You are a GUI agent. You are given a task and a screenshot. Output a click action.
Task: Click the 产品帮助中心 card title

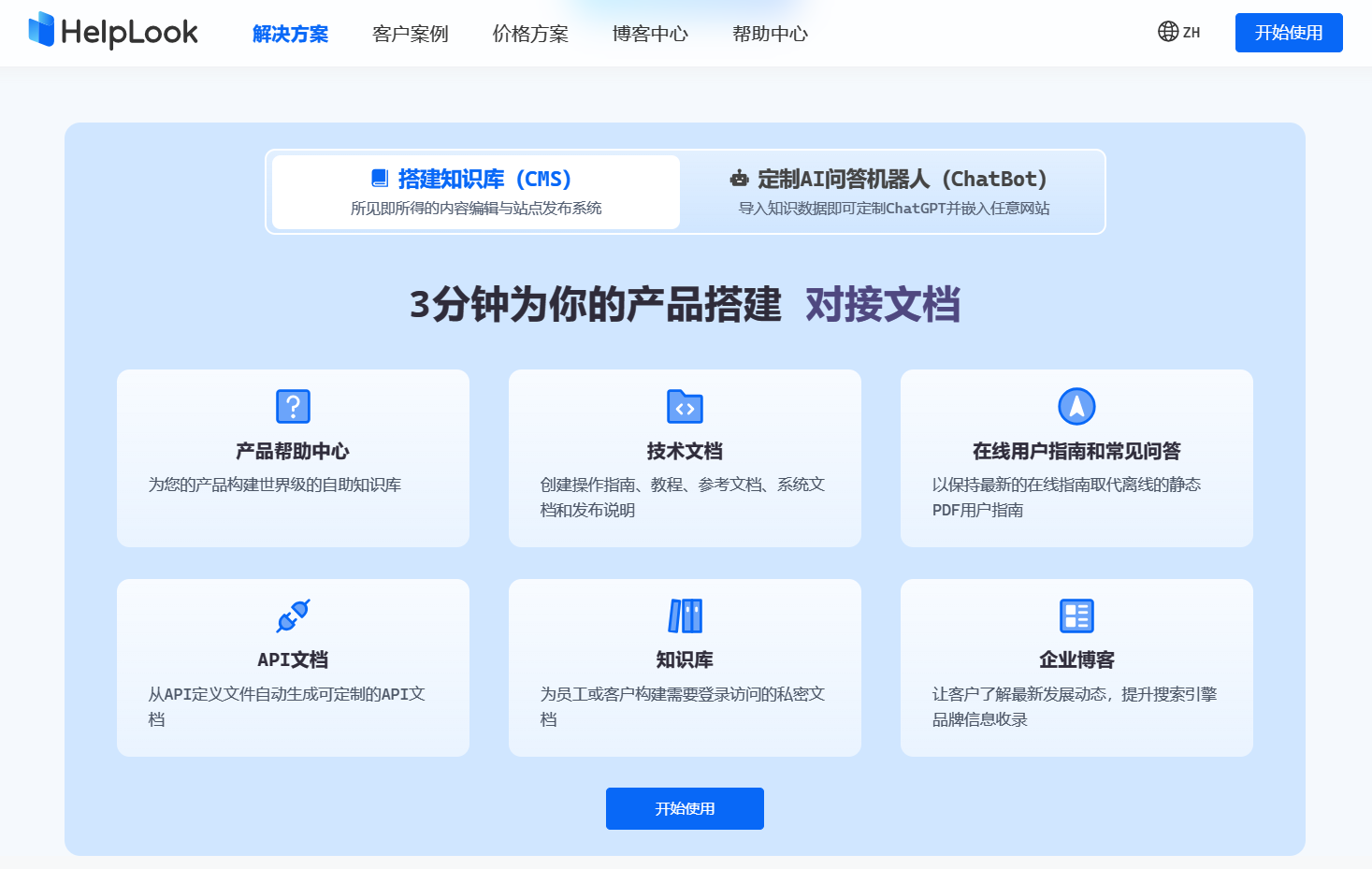(293, 451)
